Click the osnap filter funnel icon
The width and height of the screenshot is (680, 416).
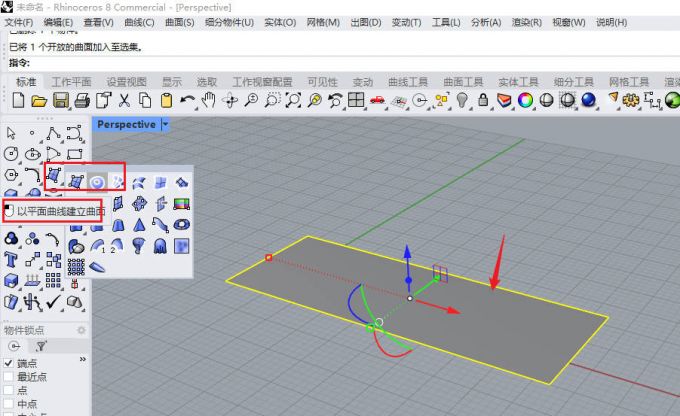click(x=41, y=346)
